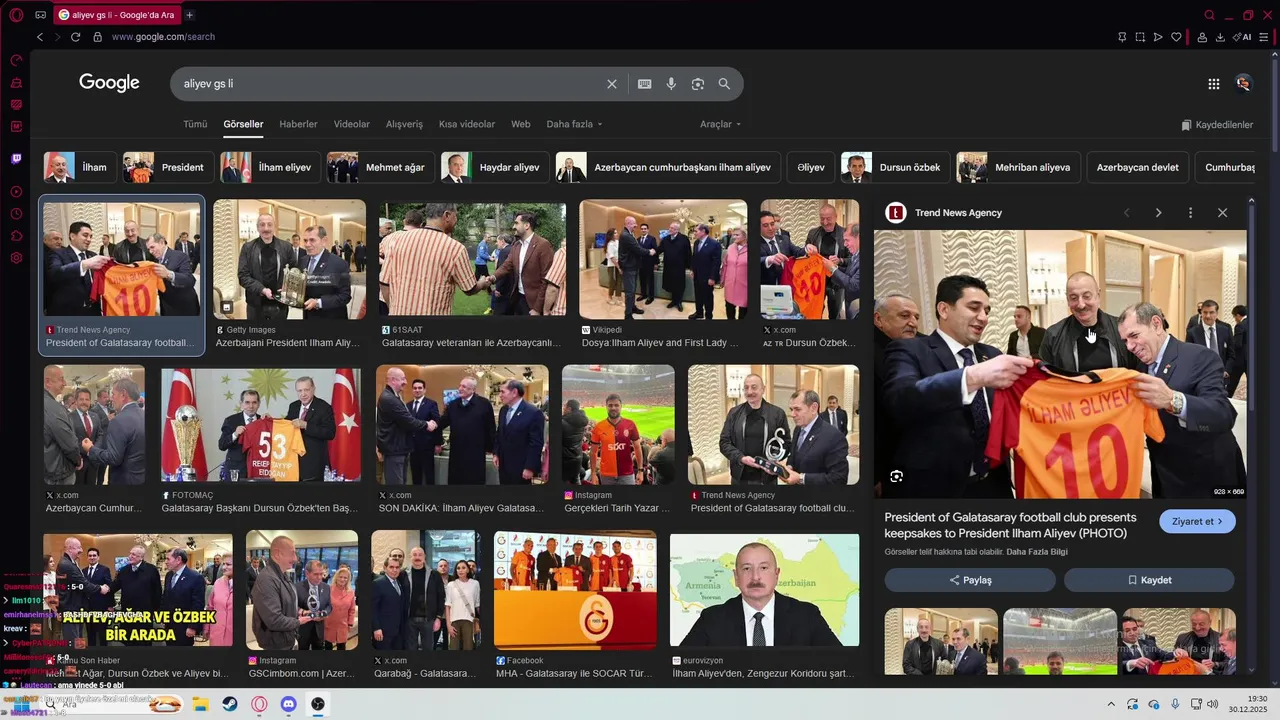This screenshot has height=720, width=1280.
Task: Click the search text input field
Action: tap(390, 84)
